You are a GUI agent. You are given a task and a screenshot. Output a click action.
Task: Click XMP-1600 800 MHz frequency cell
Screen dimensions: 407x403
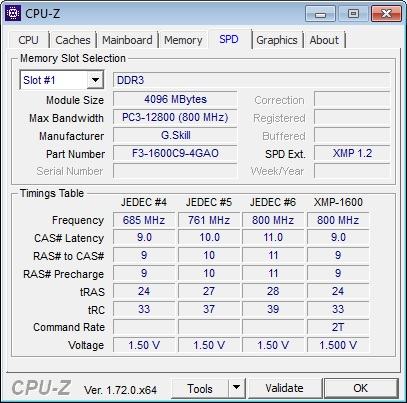(x=338, y=220)
